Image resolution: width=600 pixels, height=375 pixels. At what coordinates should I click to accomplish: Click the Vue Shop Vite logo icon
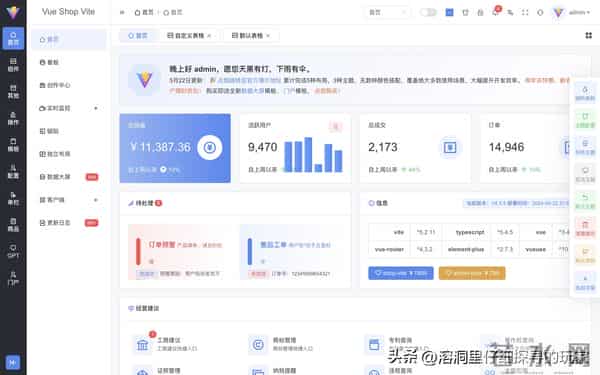coord(13,12)
